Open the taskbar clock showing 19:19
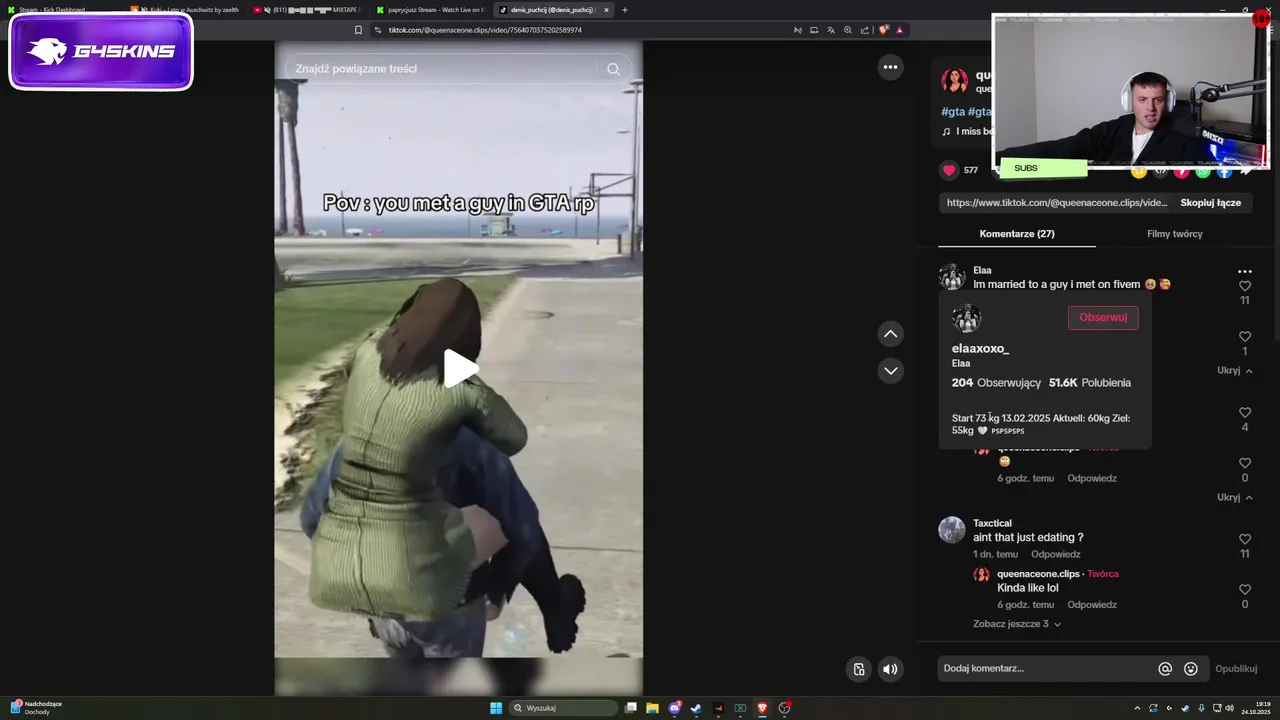This screenshot has height=720, width=1280. pyautogui.click(x=1256, y=708)
